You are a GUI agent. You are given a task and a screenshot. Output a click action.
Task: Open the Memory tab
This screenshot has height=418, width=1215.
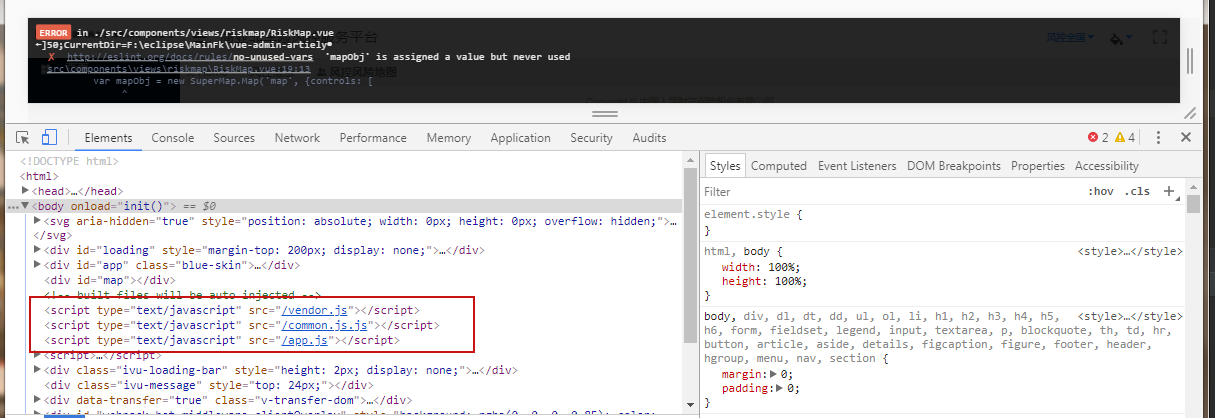pyautogui.click(x=448, y=138)
